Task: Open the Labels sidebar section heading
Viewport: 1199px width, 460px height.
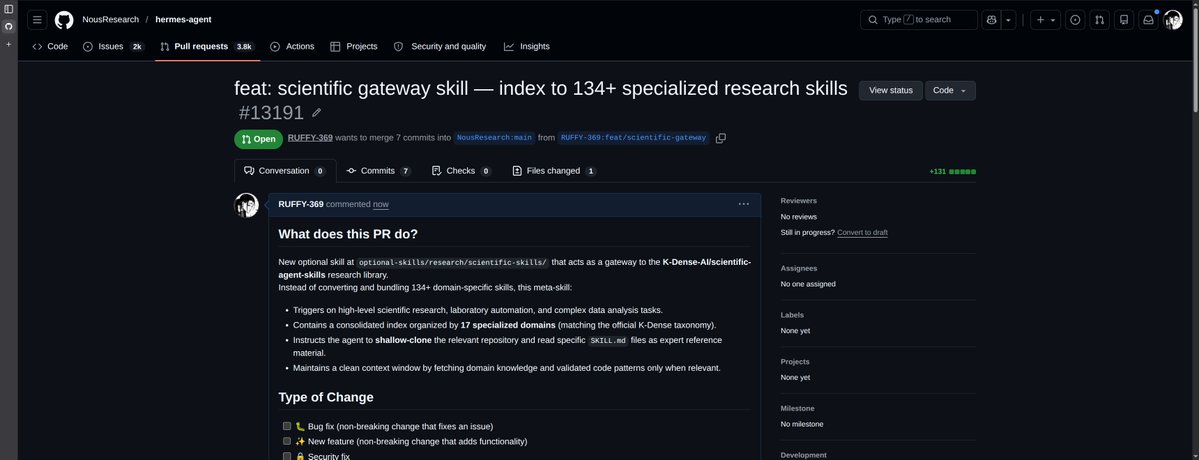Action: pos(791,315)
